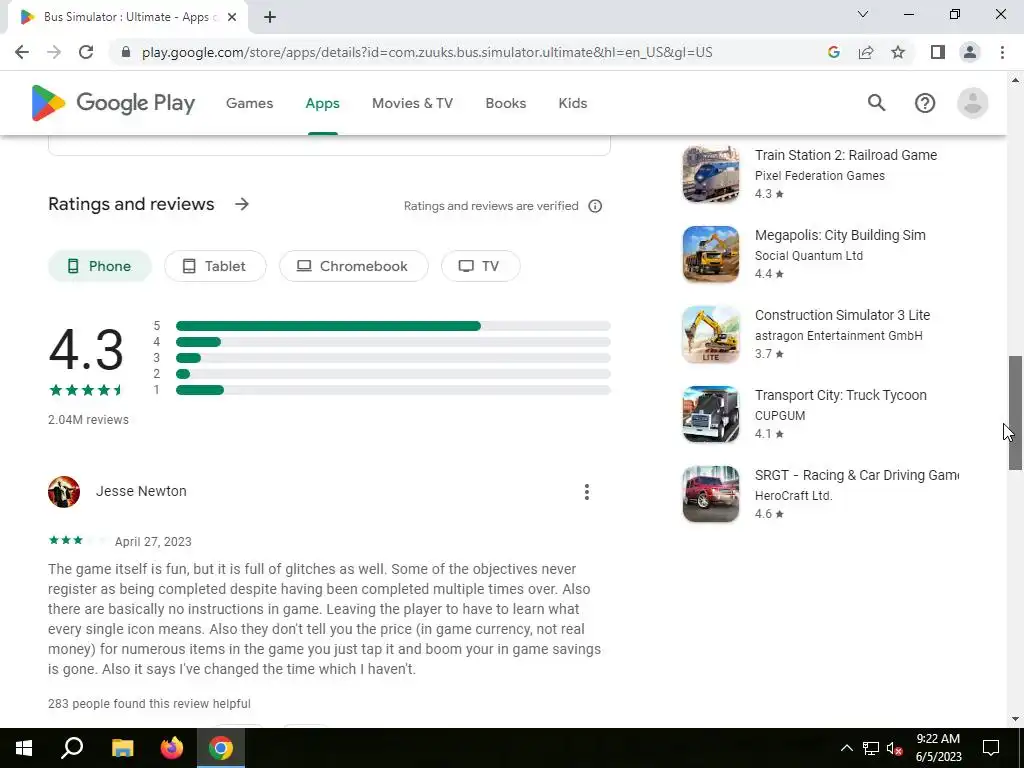Screen dimensions: 1024x768
Task: Filter reviews by Tablet
Action: 215,266
